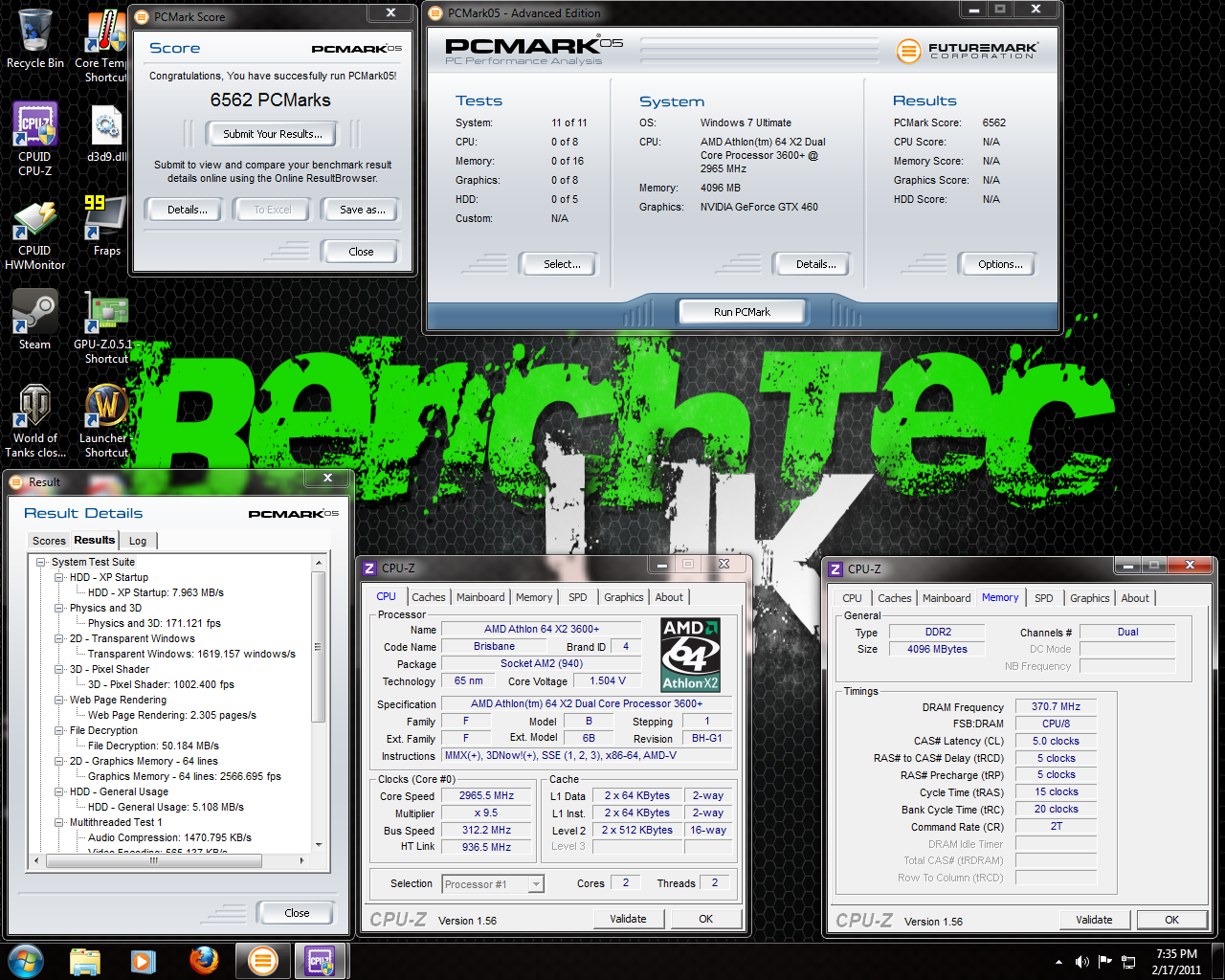1225x980 pixels.
Task: Collapse the 2D - Transparent Windows node
Action: tap(59, 638)
